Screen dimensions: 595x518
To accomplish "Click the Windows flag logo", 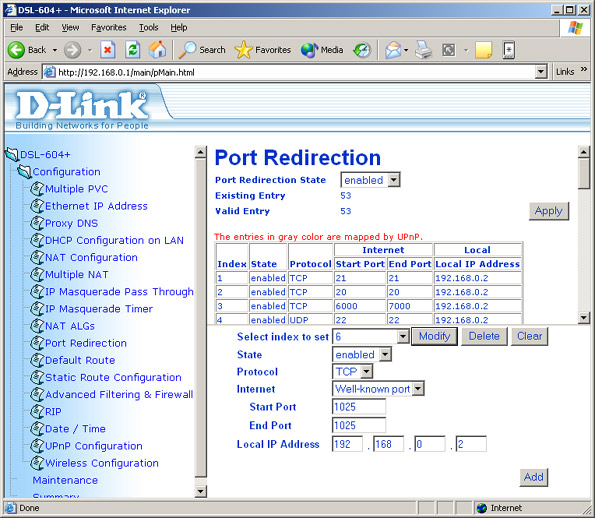I will [575, 28].
